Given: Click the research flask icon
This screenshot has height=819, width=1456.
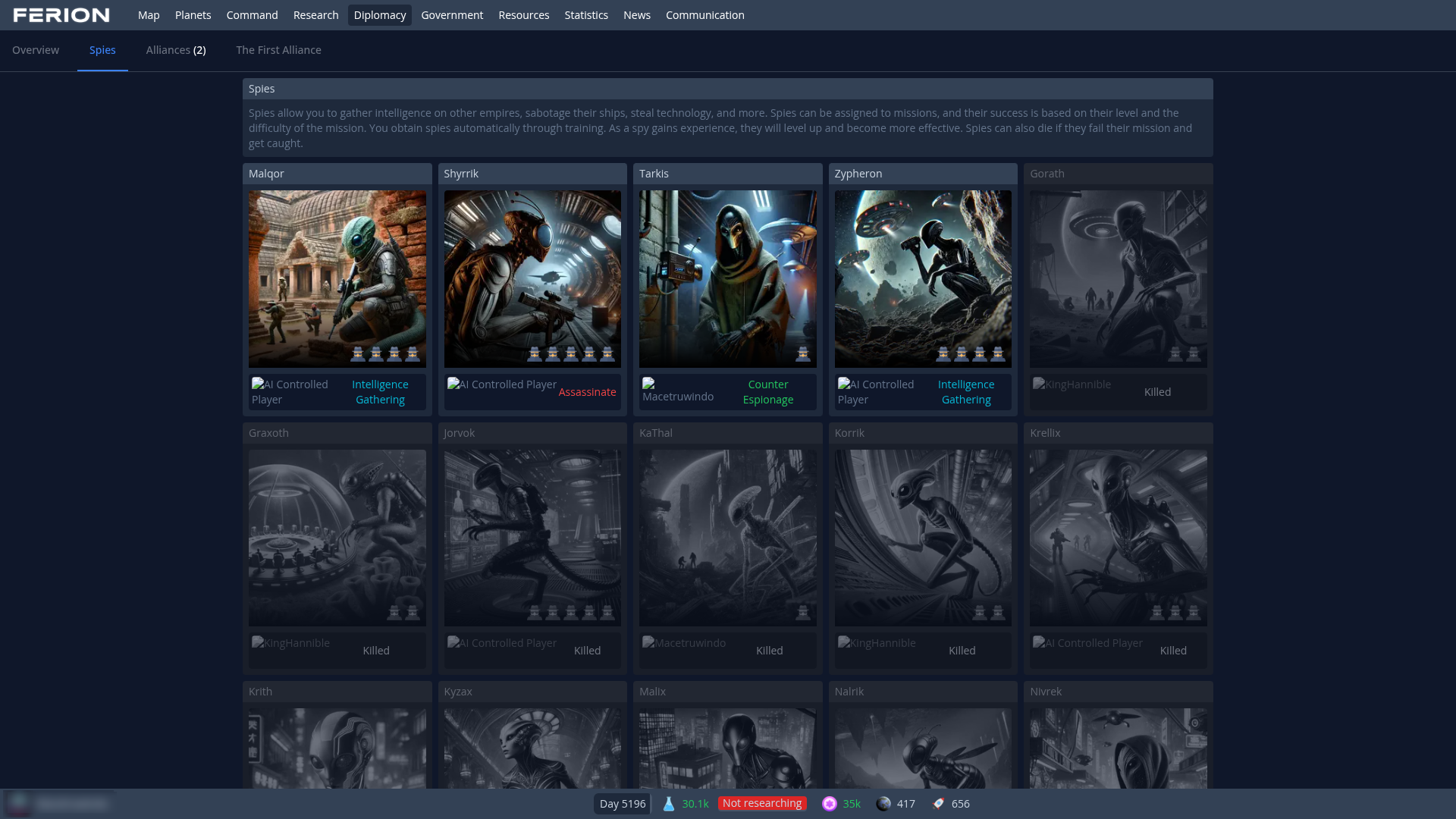Looking at the screenshot, I should 669,804.
